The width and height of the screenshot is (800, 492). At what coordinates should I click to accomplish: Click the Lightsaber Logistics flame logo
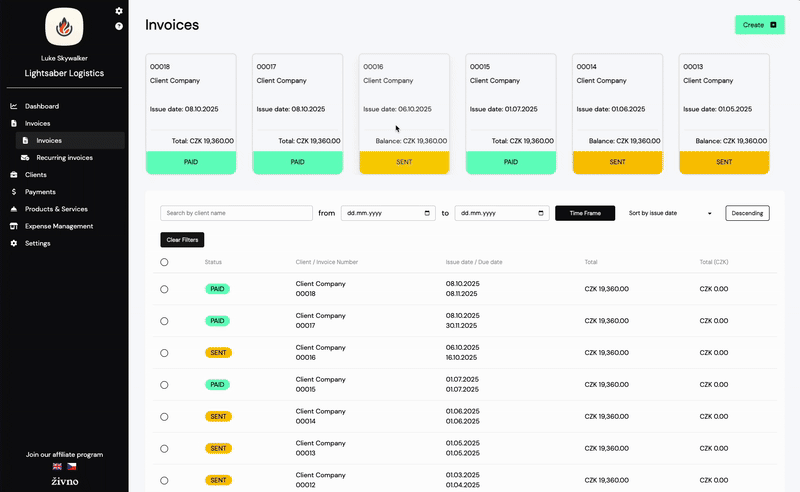(x=64, y=26)
